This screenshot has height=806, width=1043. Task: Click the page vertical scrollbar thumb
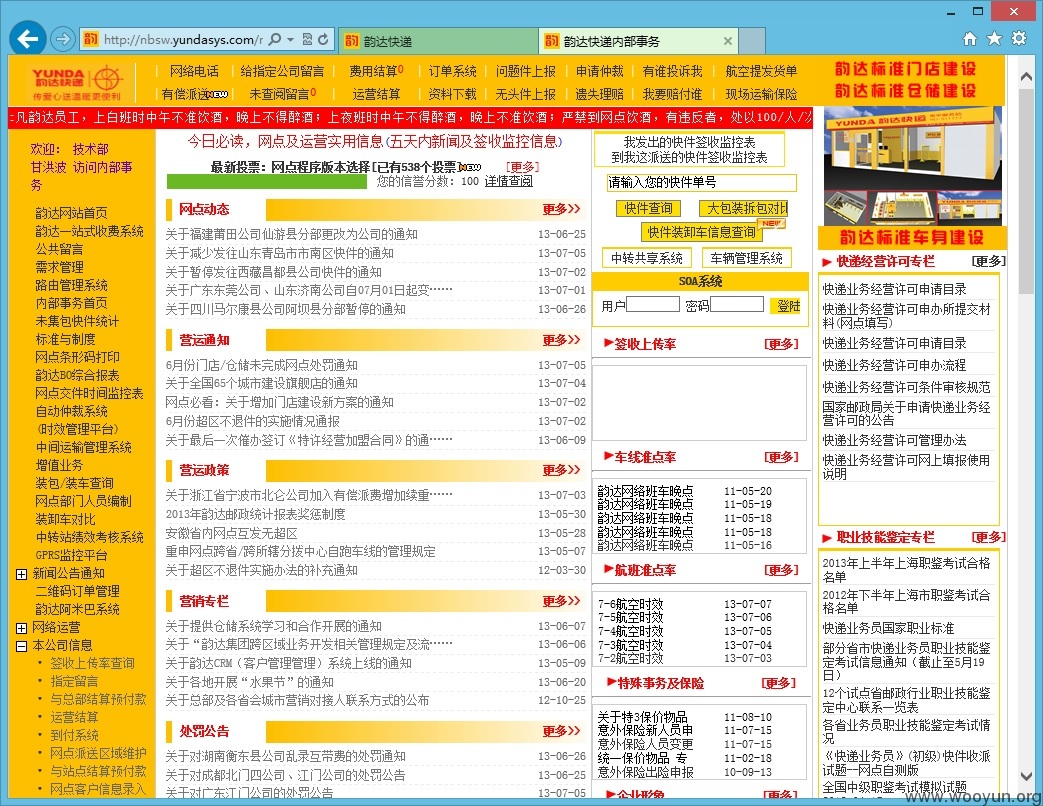(1026, 193)
